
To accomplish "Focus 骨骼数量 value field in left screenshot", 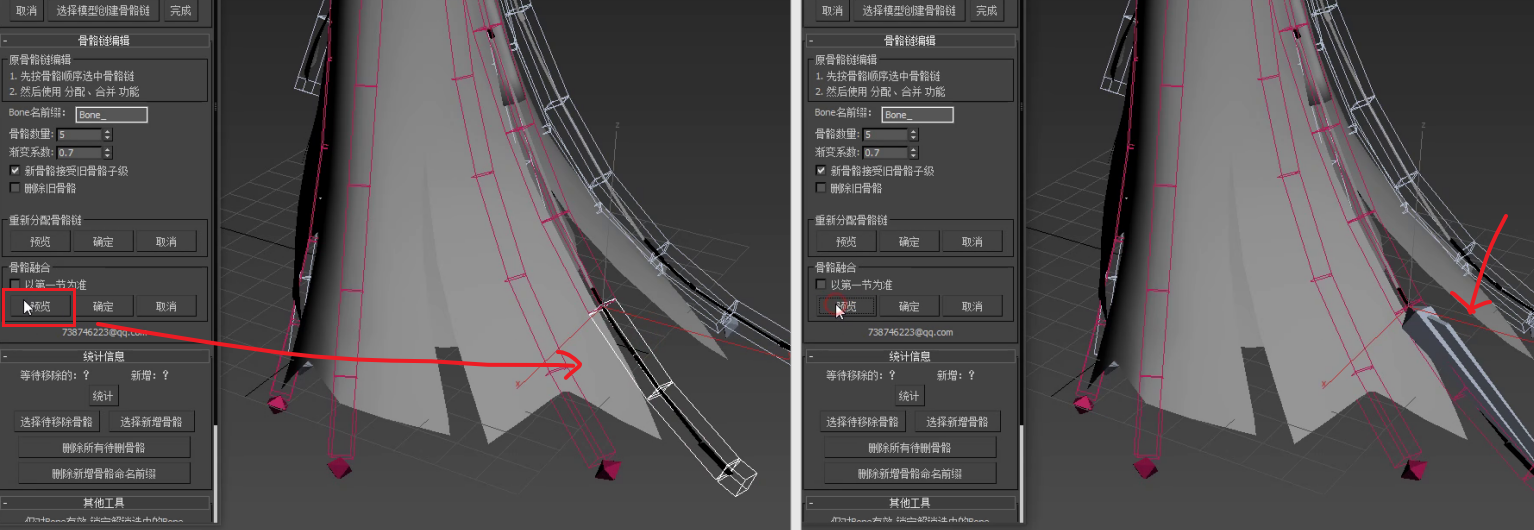I will 79,134.
